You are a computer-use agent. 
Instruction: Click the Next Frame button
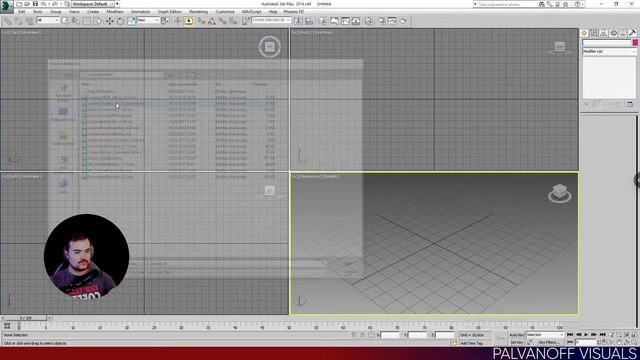point(594,335)
